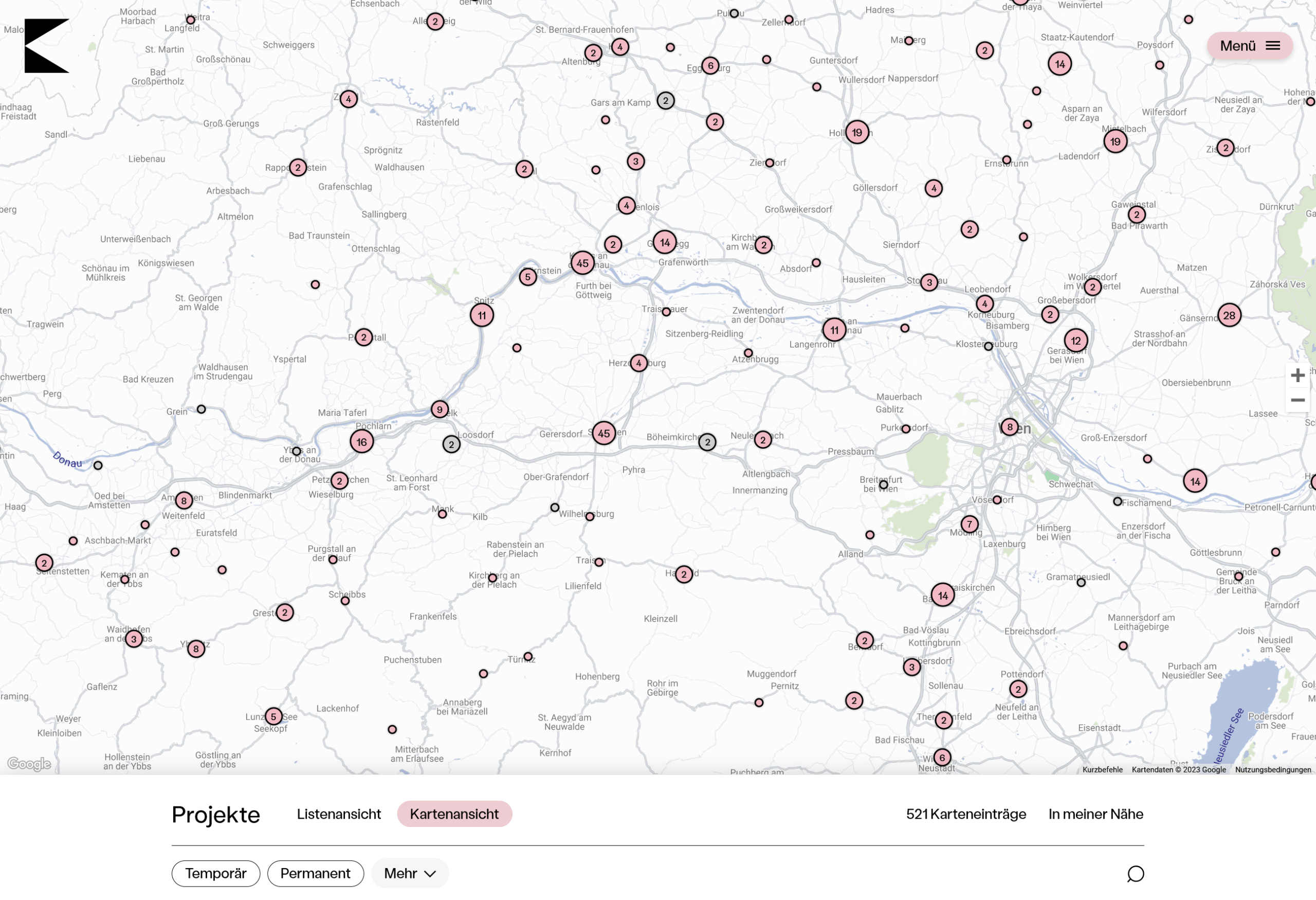The height and width of the screenshot is (900, 1316).
Task: Select the cluster marker labeled 12
Action: pos(1075,340)
